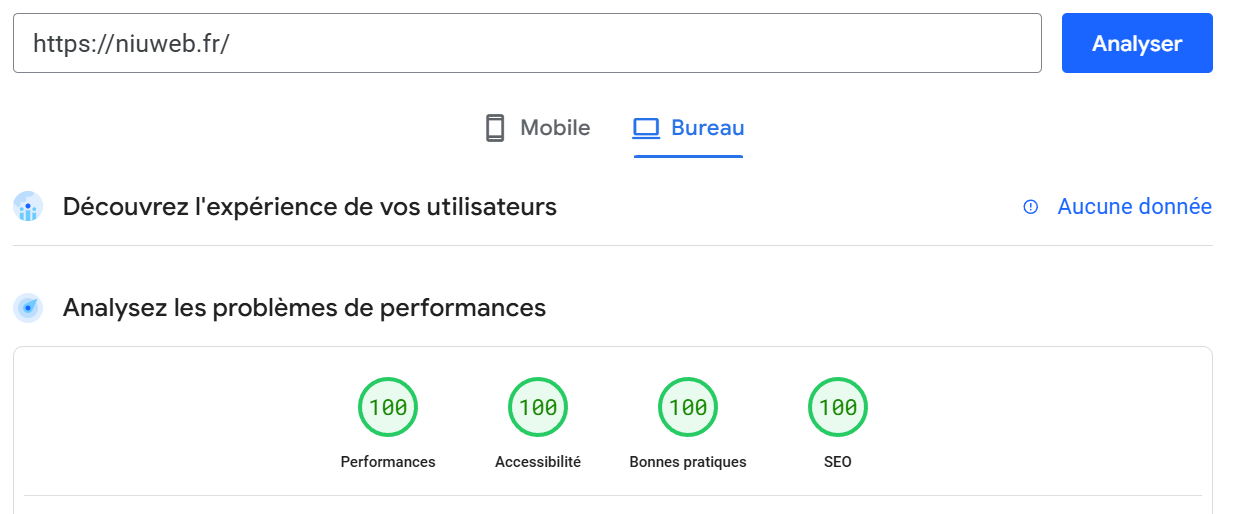Click the Bonnes pratiques score gauge circle

(688, 407)
